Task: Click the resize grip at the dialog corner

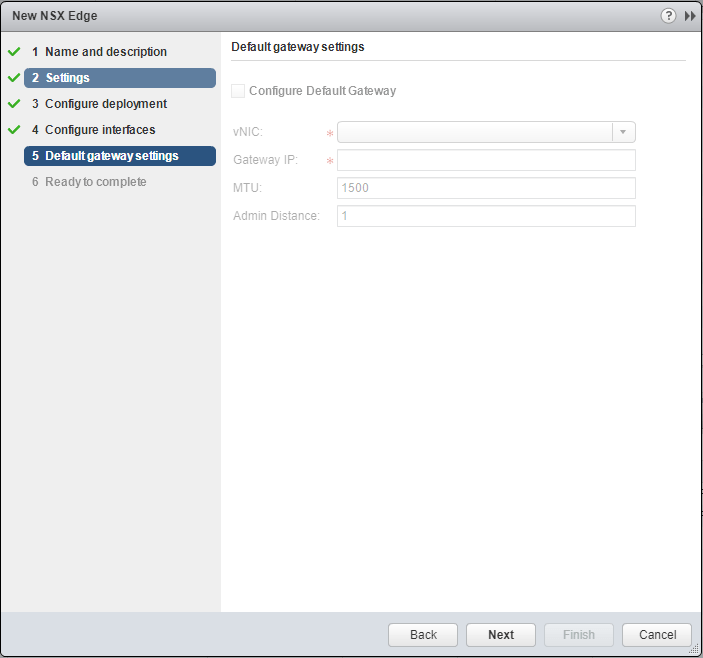Action: [694, 649]
